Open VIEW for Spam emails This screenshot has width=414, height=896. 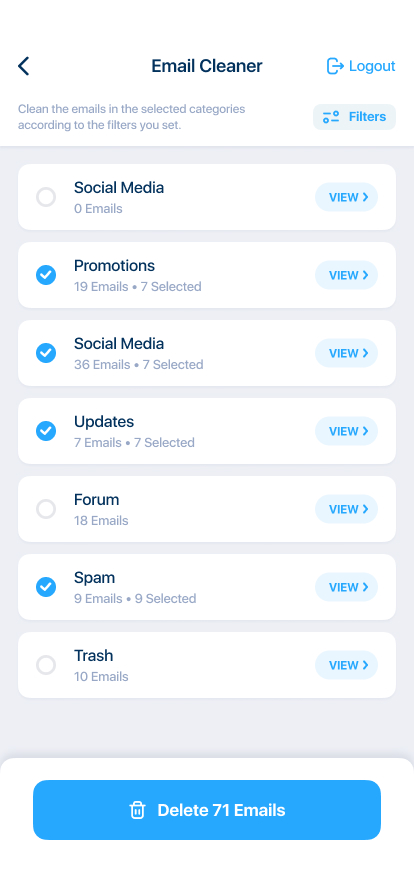tap(347, 587)
